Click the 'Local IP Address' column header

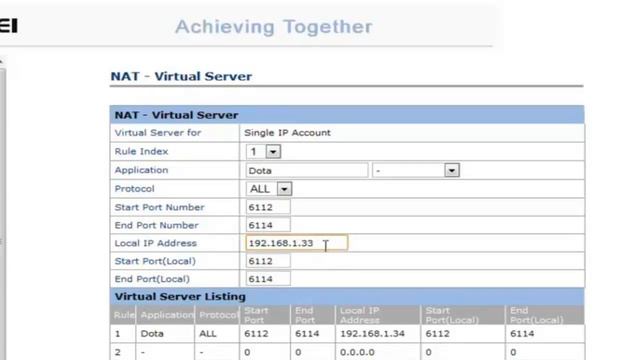(360, 315)
